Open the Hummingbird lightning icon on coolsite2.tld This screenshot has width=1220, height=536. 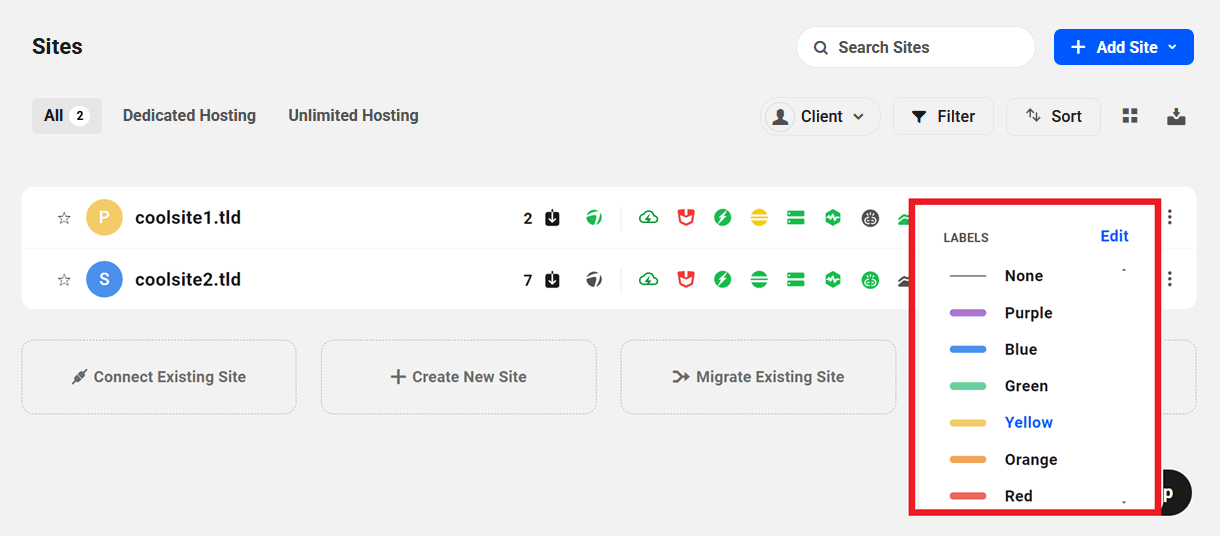[x=723, y=279]
